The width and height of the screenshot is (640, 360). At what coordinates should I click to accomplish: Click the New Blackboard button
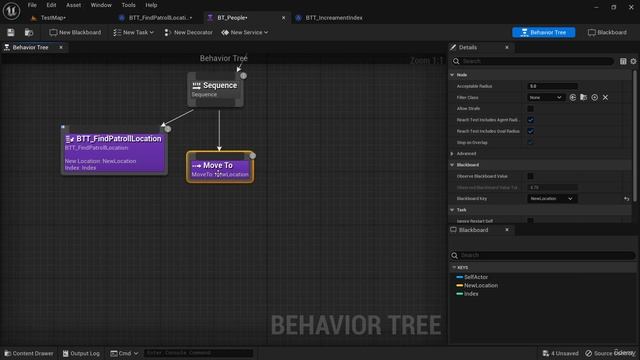tap(75, 32)
